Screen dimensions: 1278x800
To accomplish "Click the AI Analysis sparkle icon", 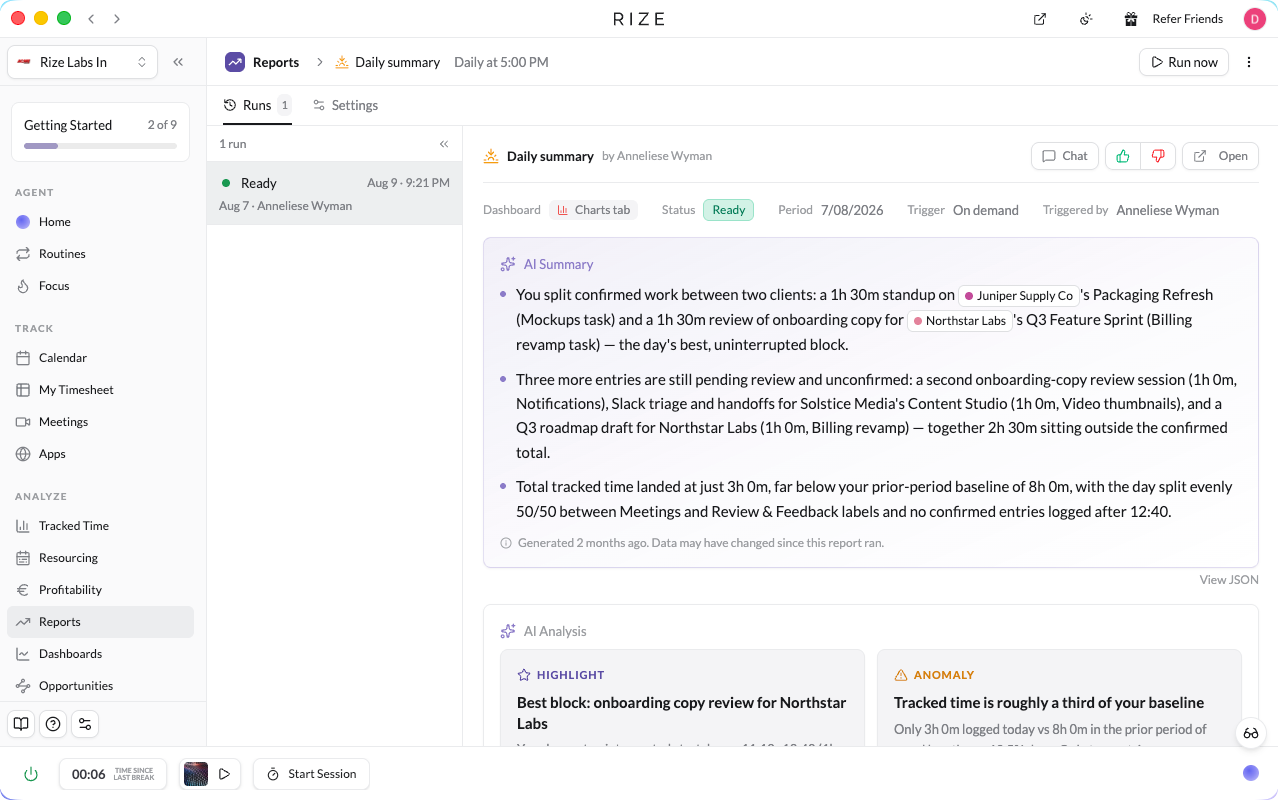I will click(508, 631).
